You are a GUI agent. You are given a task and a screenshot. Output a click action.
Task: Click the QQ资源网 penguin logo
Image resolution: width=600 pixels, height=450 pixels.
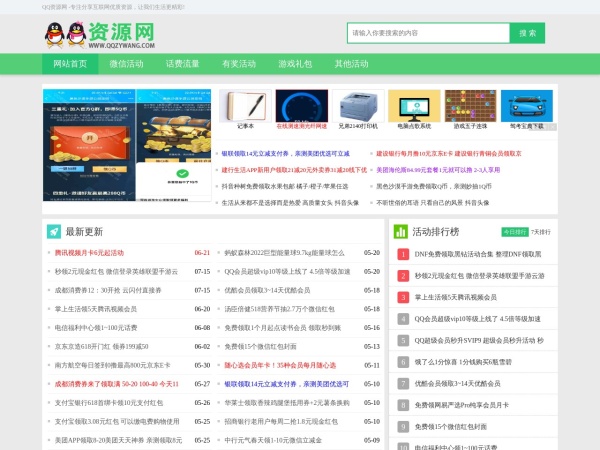(99, 35)
